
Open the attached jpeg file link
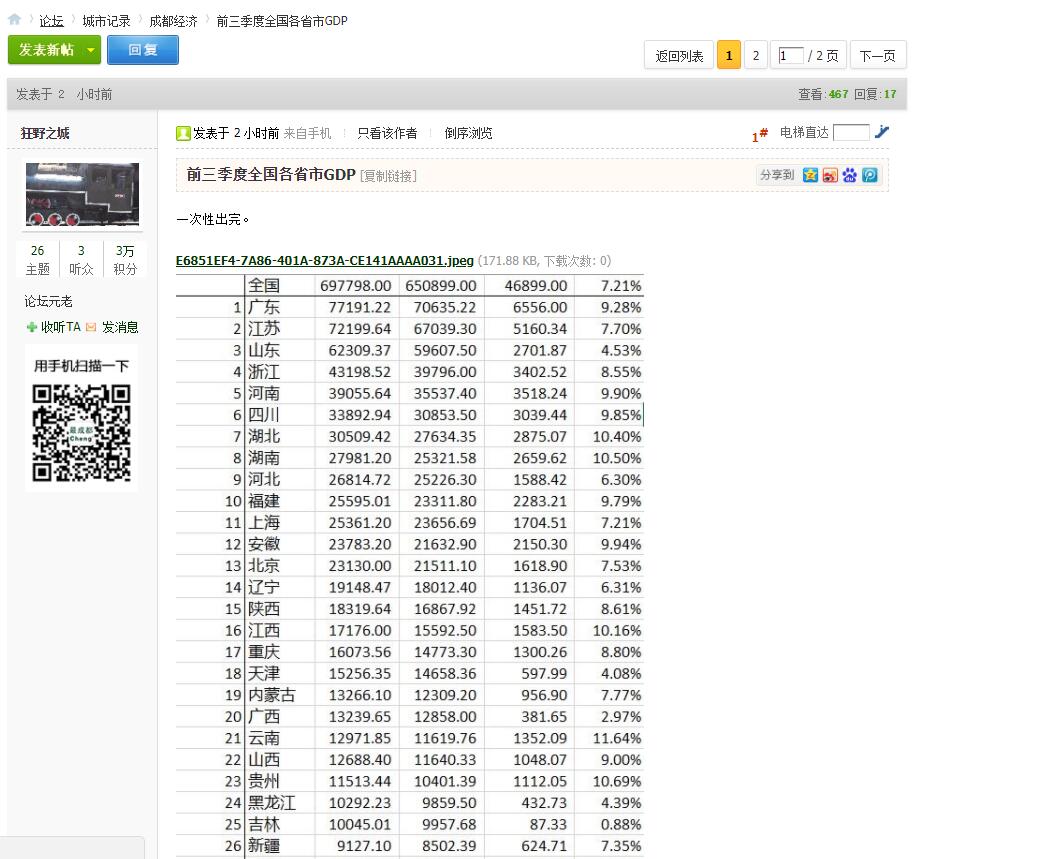[325, 261]
